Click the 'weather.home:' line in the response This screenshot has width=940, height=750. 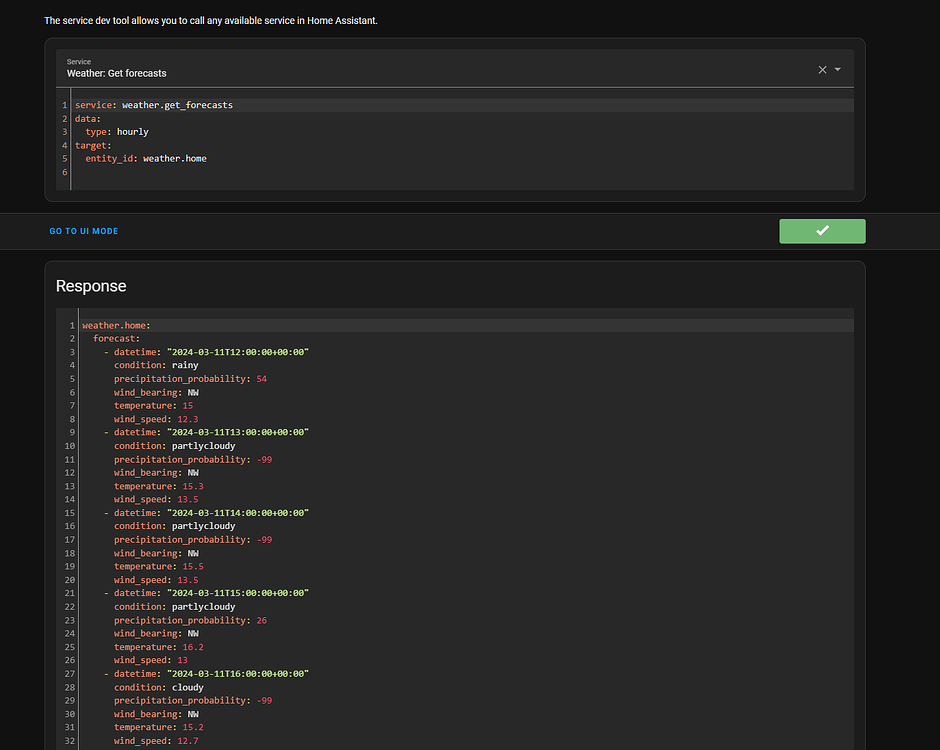tap(116, 325)
